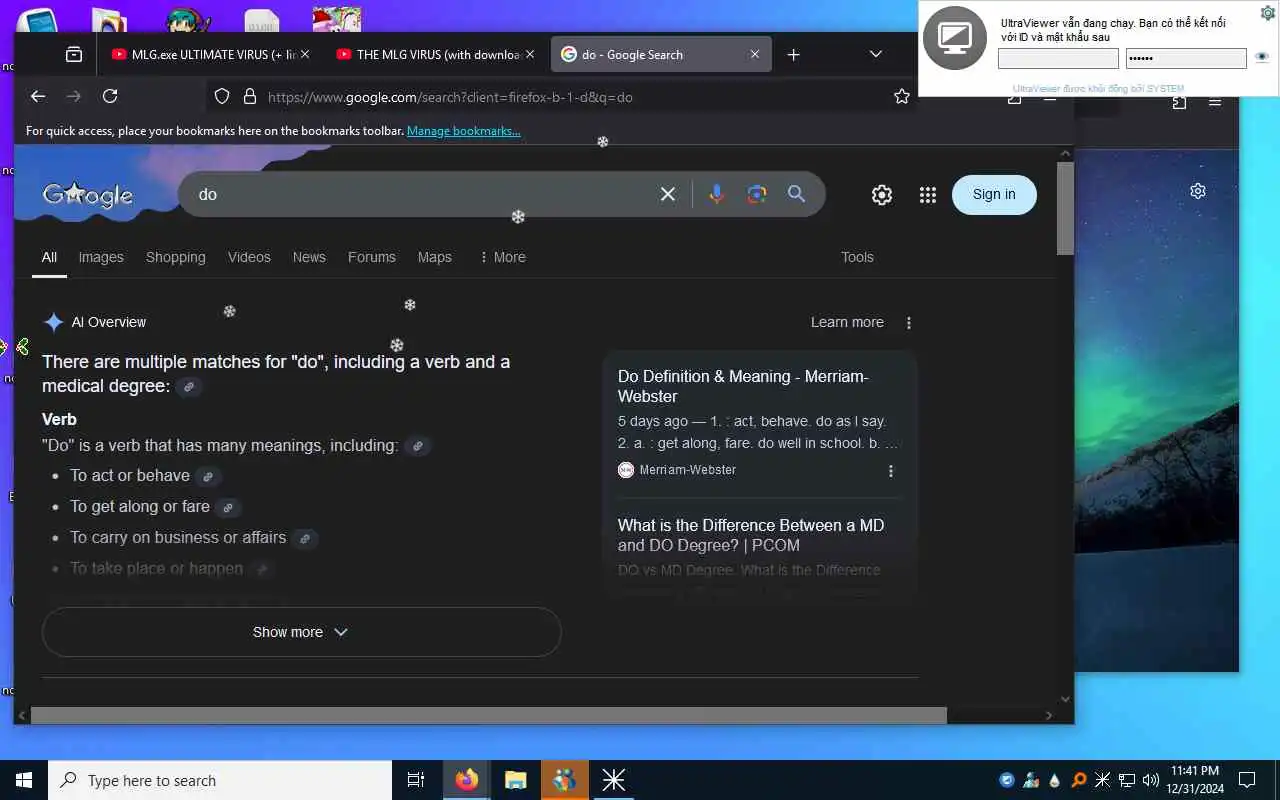Open the MD and DO Degree PCOM result
Image resolution: width=1280 pixels, height=800 pixels.
751,535
